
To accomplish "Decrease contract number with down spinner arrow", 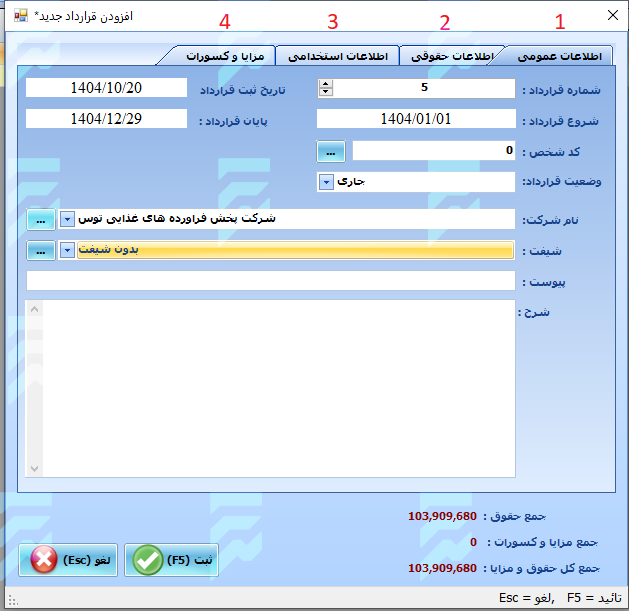I will pyautogui.click(x=325, y=93).
